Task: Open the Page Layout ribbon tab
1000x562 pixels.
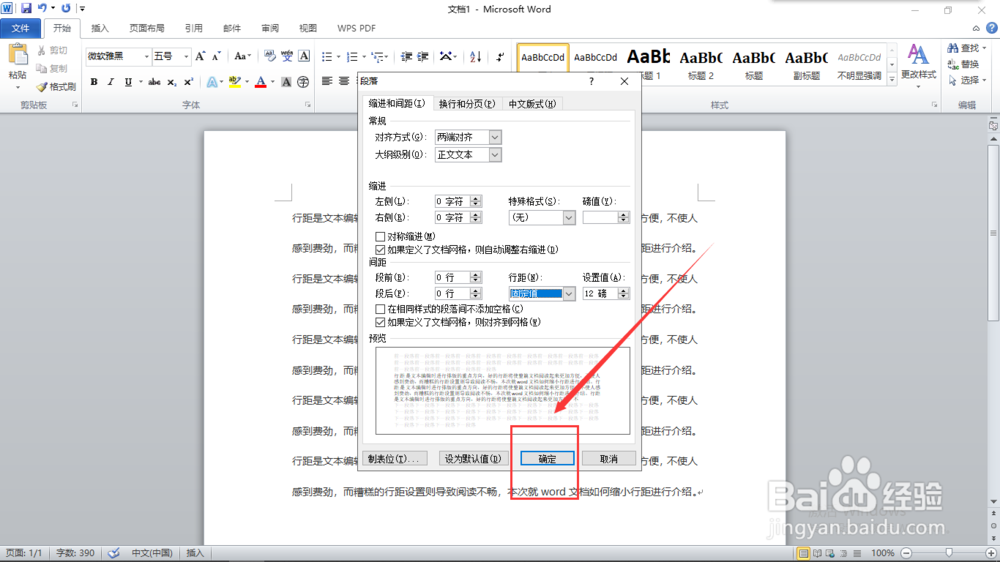Action: click(x=147, y=28)
